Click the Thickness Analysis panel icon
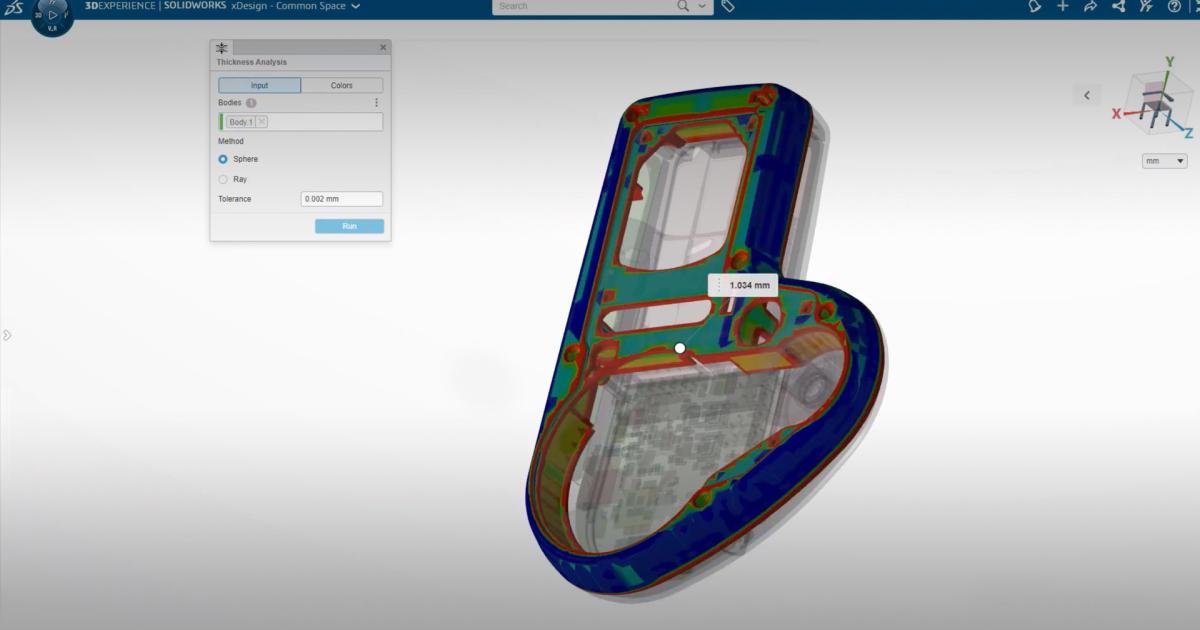 222,48
